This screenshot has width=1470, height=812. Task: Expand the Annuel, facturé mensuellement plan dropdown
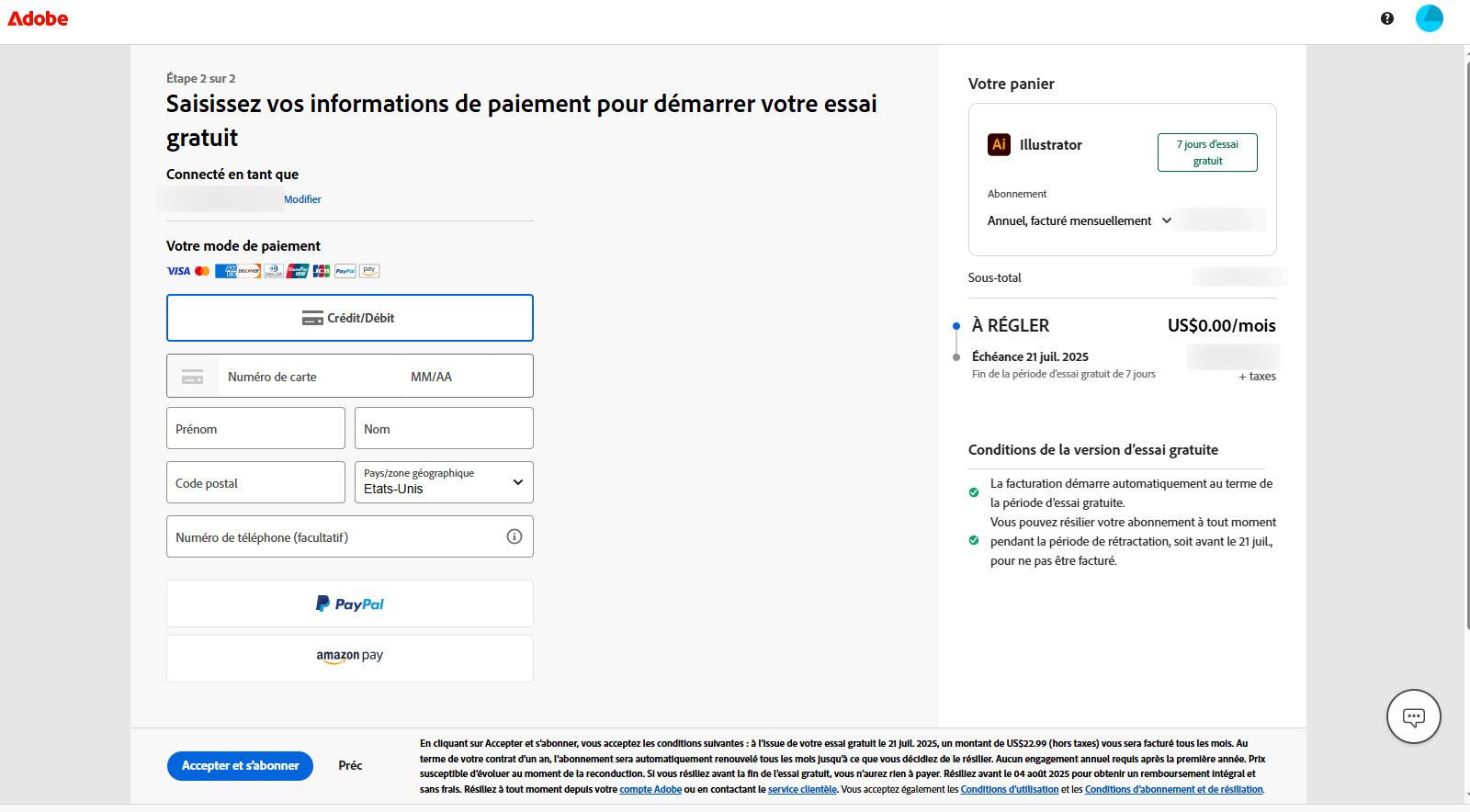[x=1079, y=220]
